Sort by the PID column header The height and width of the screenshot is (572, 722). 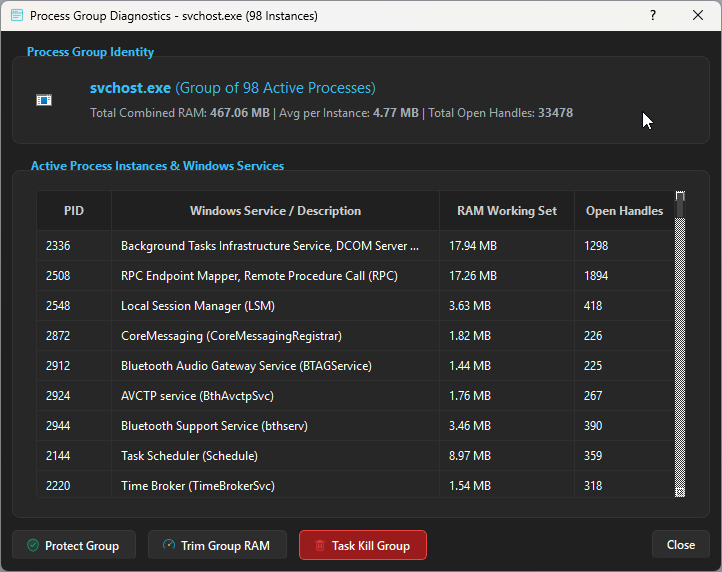coord(74,211)
